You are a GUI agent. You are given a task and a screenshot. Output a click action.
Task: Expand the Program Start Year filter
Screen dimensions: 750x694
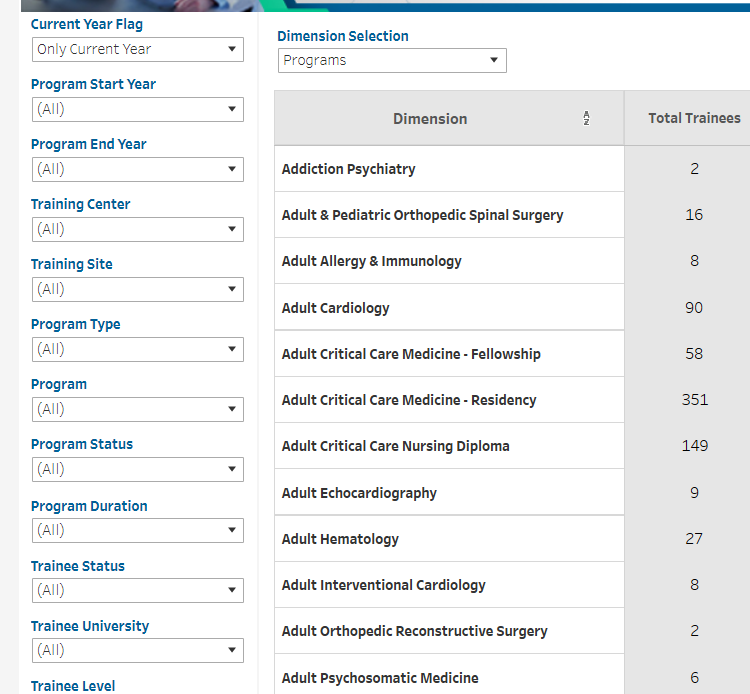tap(137, 109)
